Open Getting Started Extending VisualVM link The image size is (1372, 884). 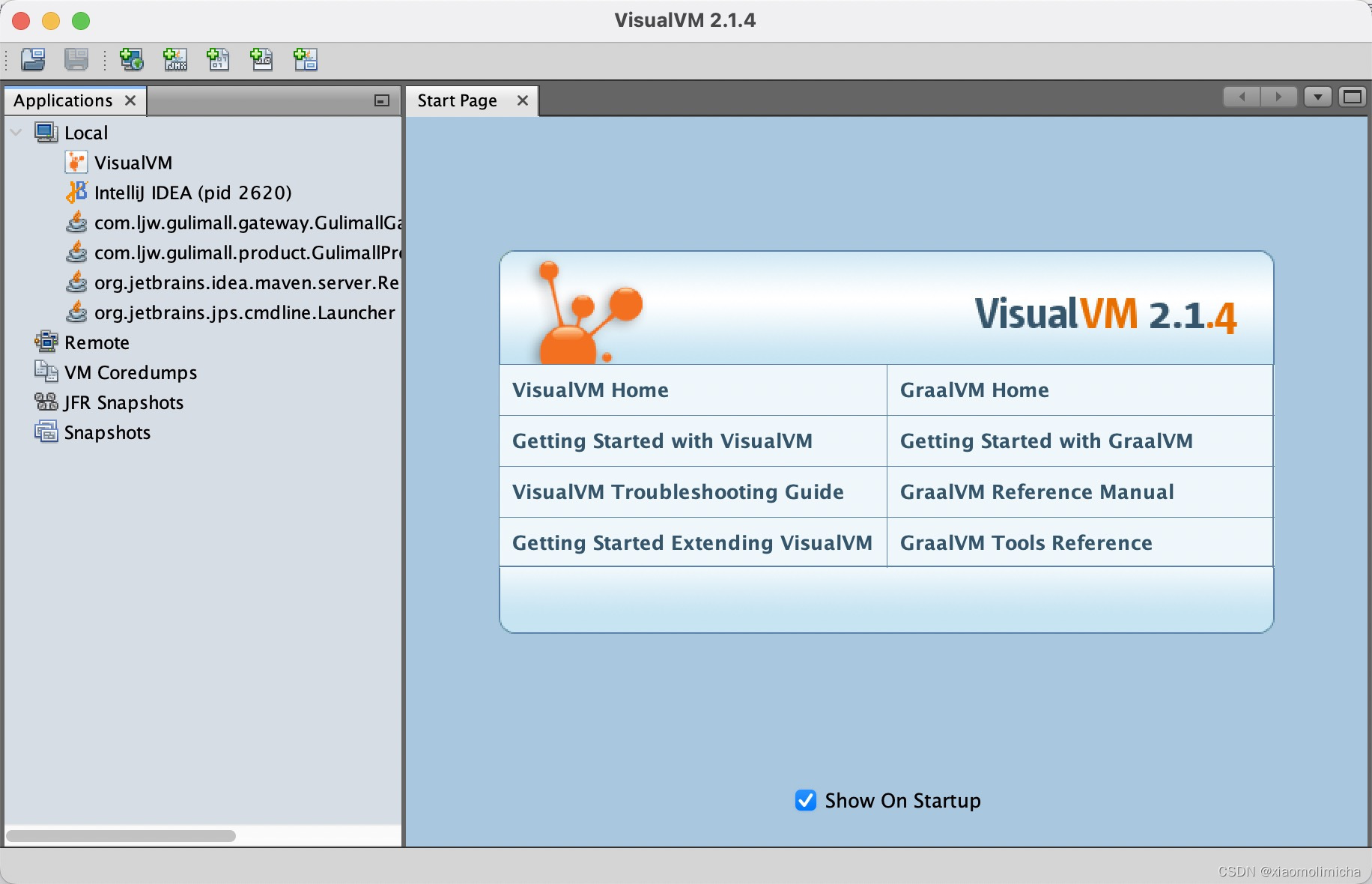point(692,542)
